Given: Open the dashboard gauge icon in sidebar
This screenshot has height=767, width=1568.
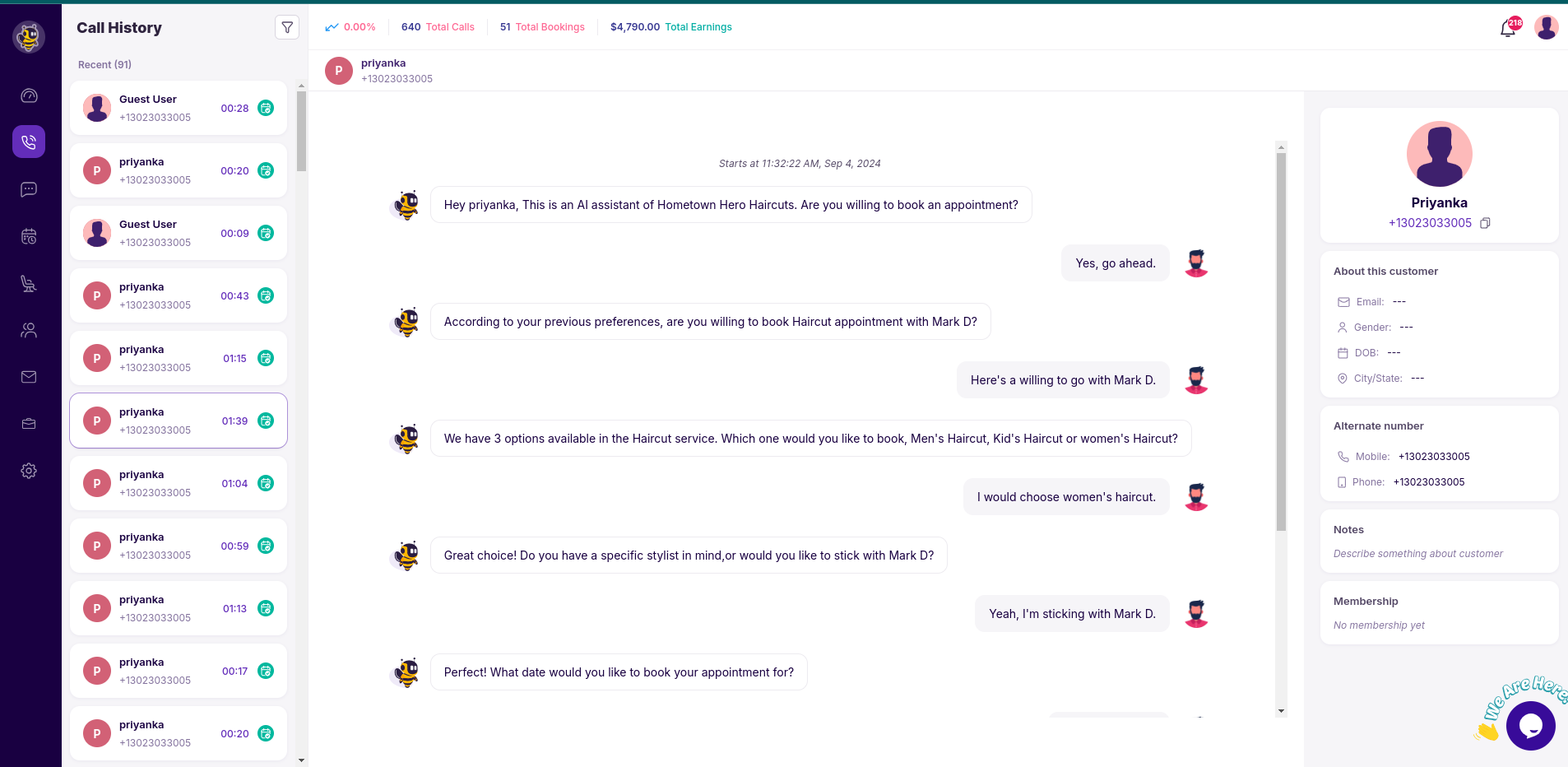Looking at the screenshot, I should pyautogui.click(x=29, y=95).
